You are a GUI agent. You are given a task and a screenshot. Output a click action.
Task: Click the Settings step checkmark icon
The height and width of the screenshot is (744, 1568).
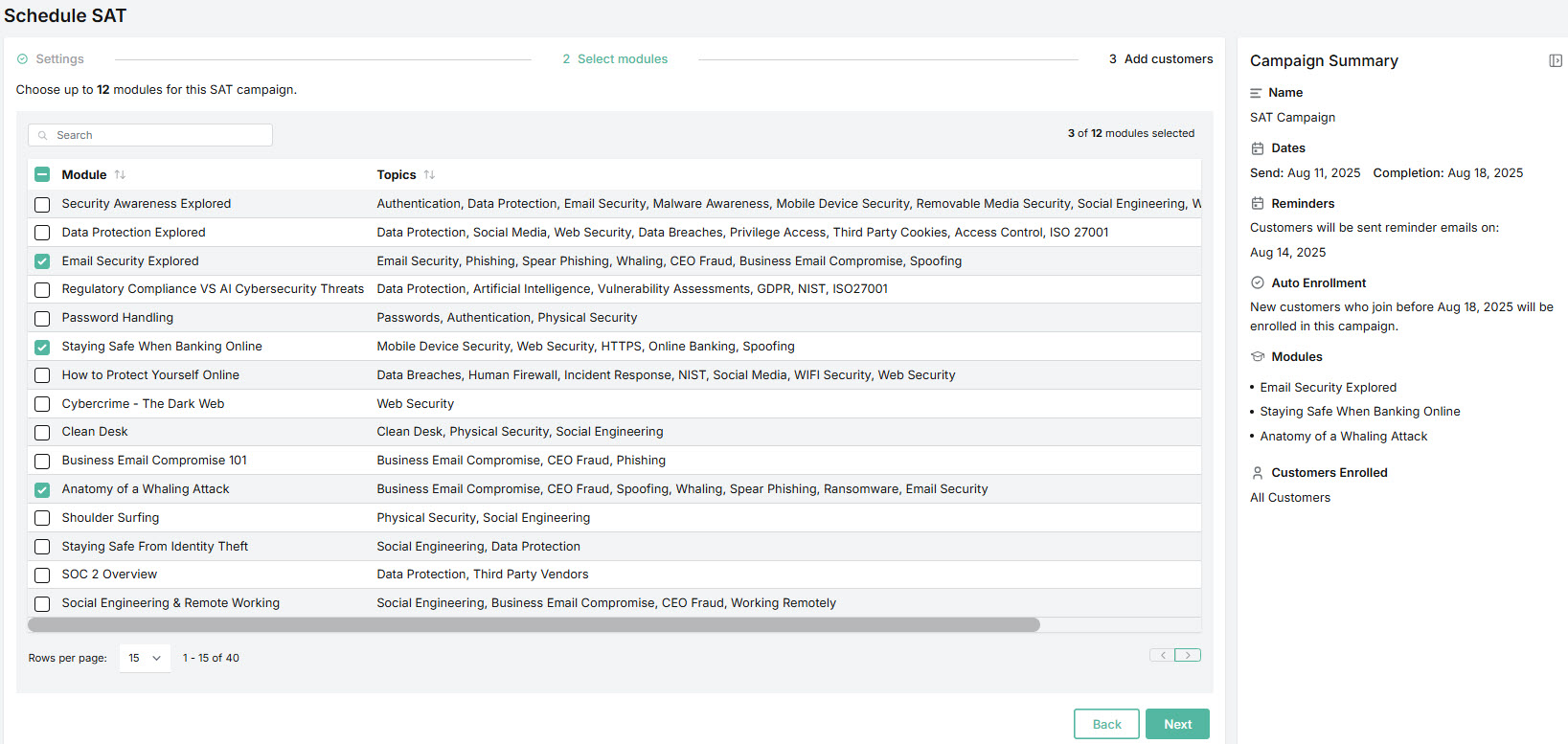coord(22,59)
